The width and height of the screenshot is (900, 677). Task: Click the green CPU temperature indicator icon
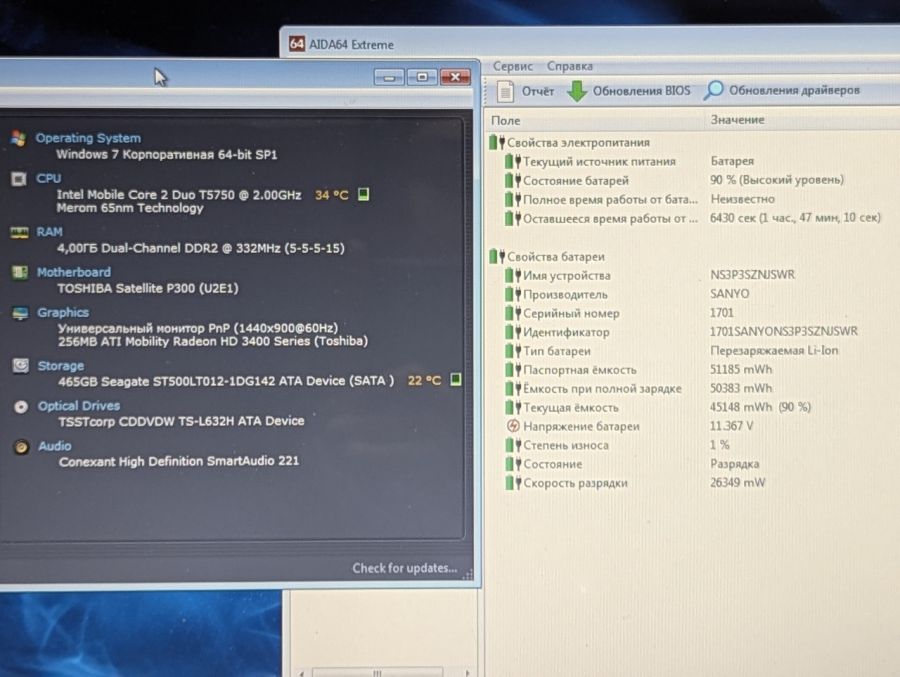pos(363,194)
